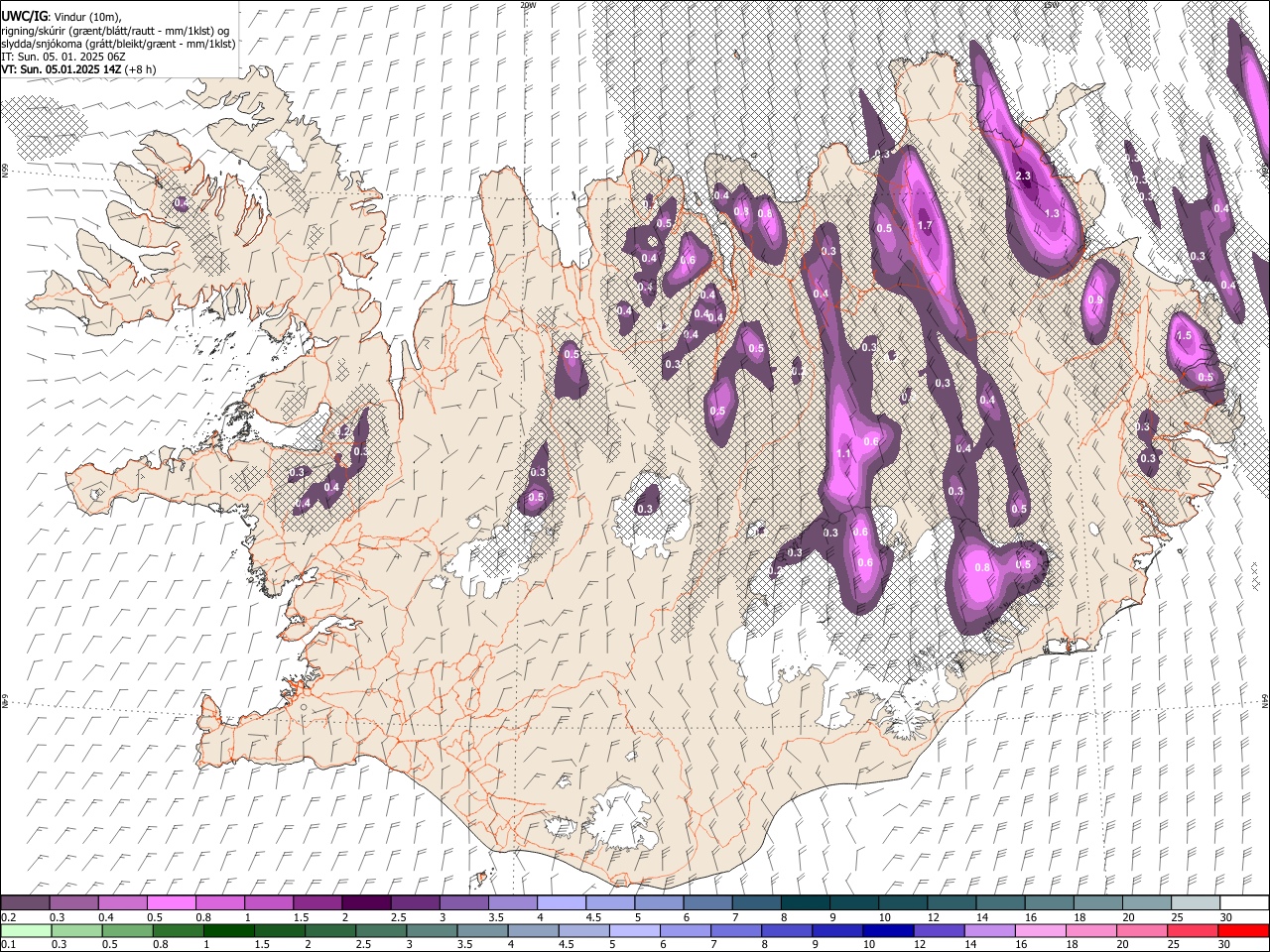Click the deep blue 10 rain swatch

point(886,930)
